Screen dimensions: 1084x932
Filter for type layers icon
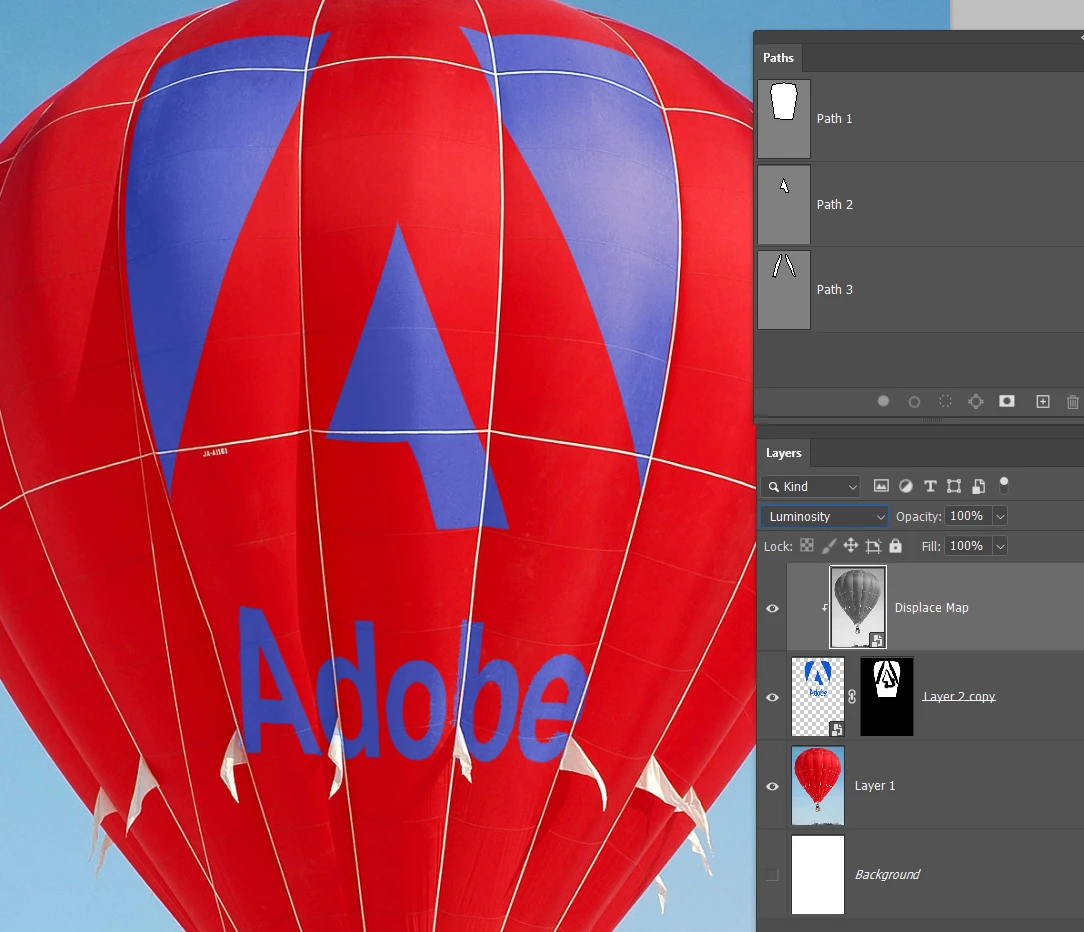click(930, 486)
